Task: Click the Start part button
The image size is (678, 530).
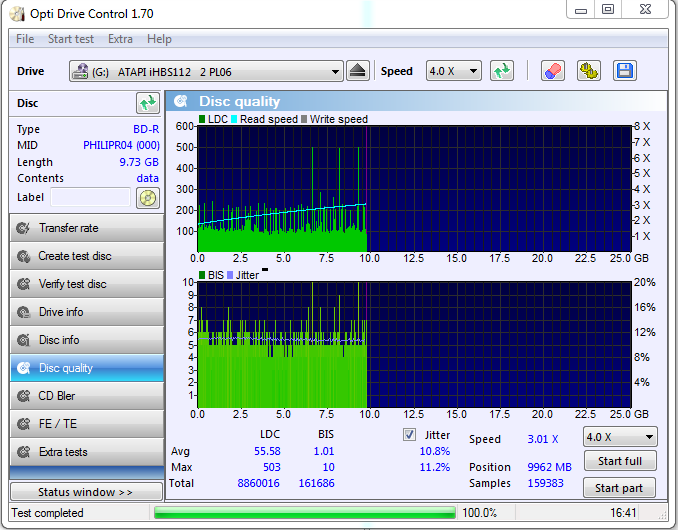Action: pos(619,488)
